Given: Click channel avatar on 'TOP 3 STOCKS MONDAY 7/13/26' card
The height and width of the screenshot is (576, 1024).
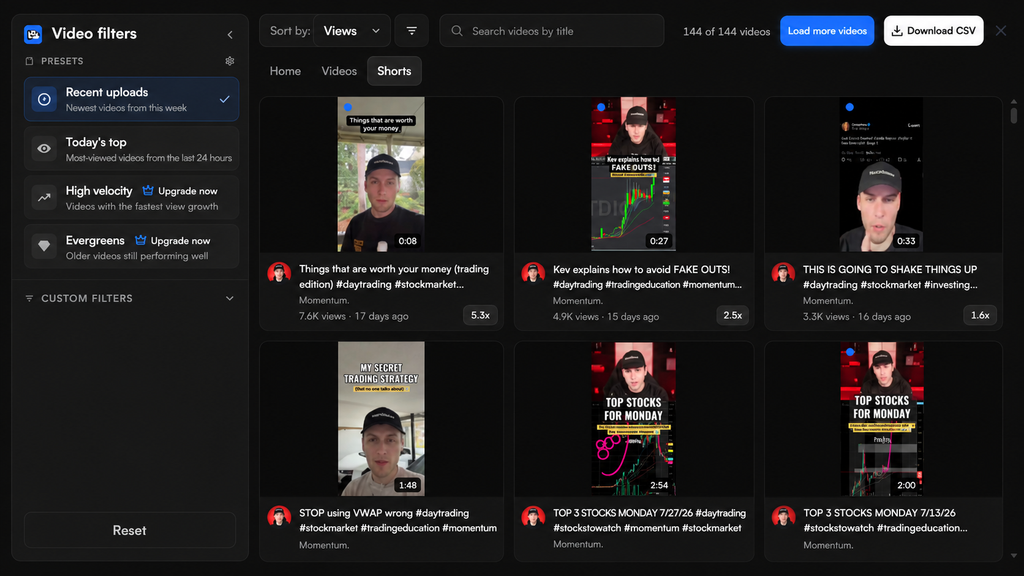Looking at the screenshot, I should click(783, 517).
